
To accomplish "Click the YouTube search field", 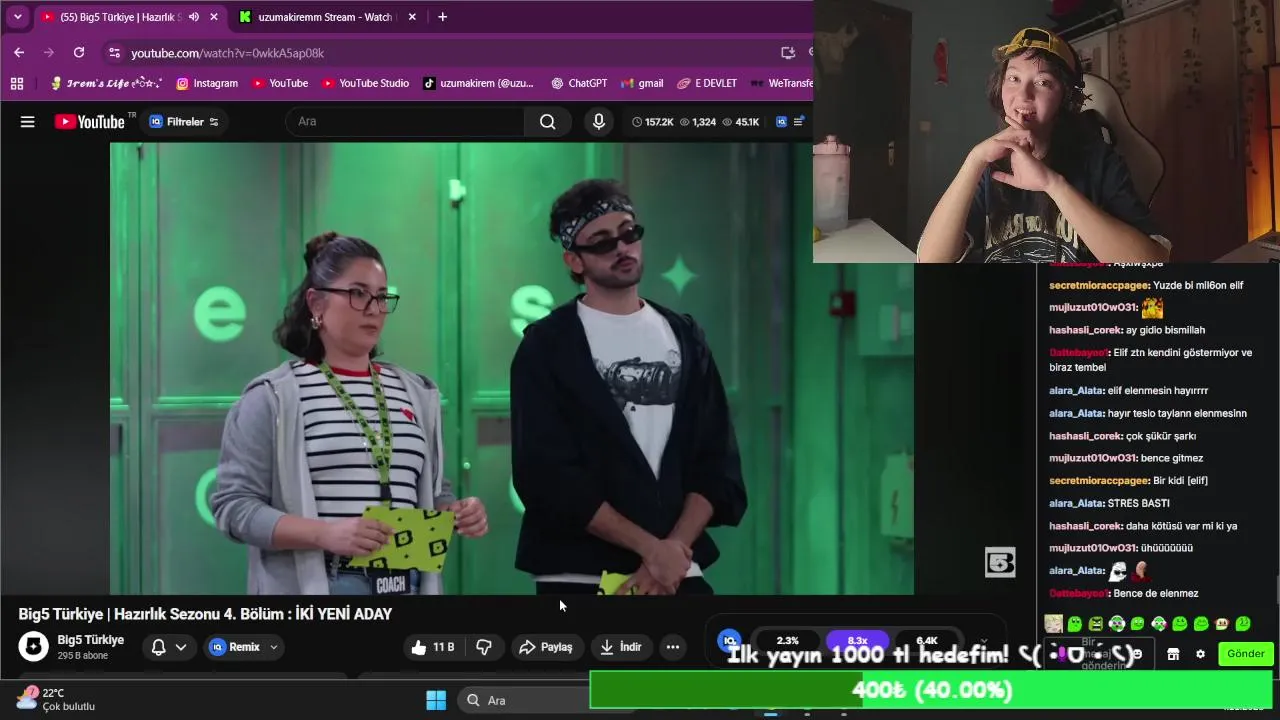I will (x=405, y=122).
